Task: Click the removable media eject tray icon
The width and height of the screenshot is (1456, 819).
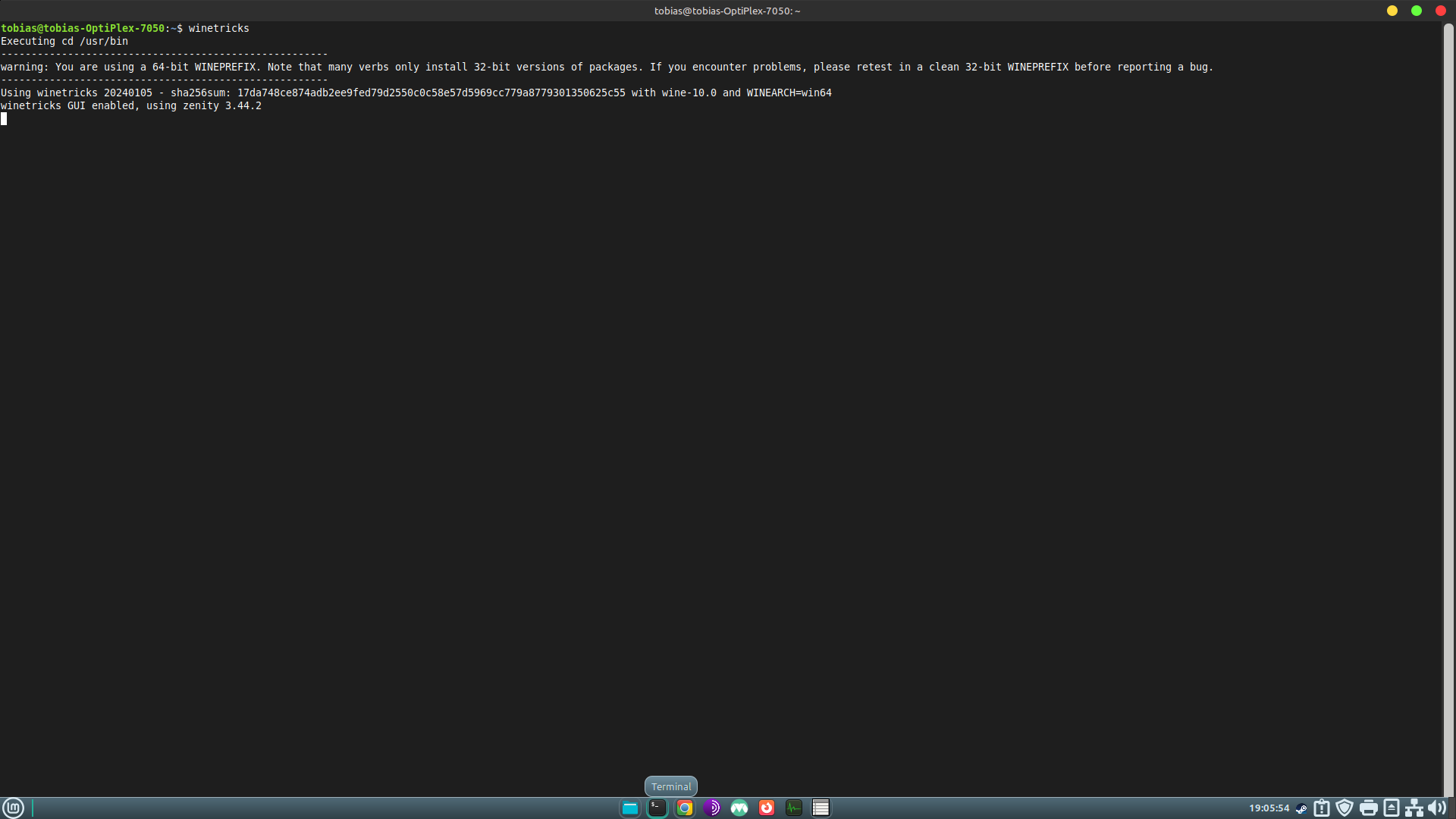Action: point(1392,808)
